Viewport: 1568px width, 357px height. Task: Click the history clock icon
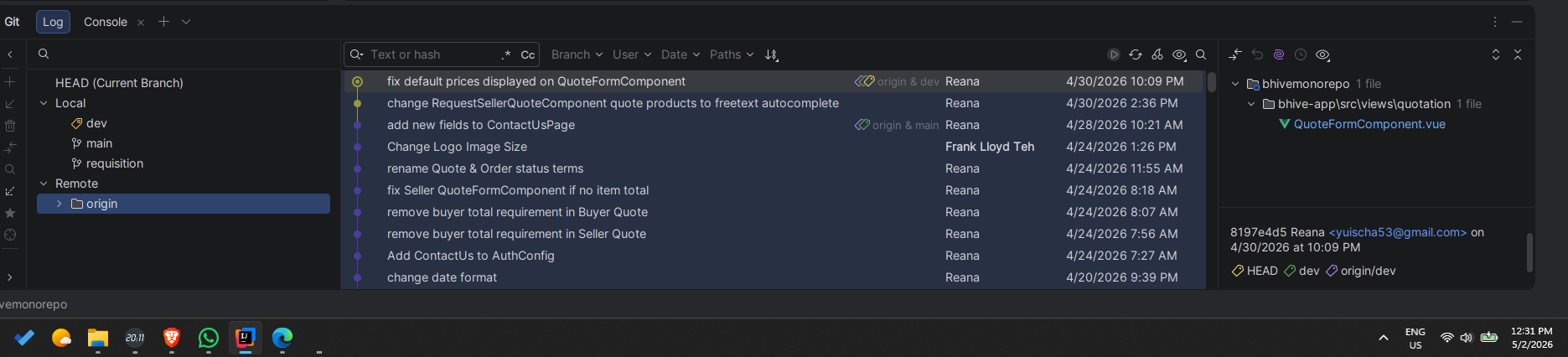point(1301,54)
